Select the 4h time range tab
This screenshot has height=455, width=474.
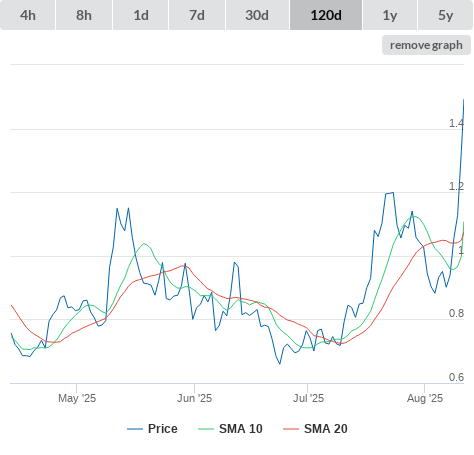[28, 15]
